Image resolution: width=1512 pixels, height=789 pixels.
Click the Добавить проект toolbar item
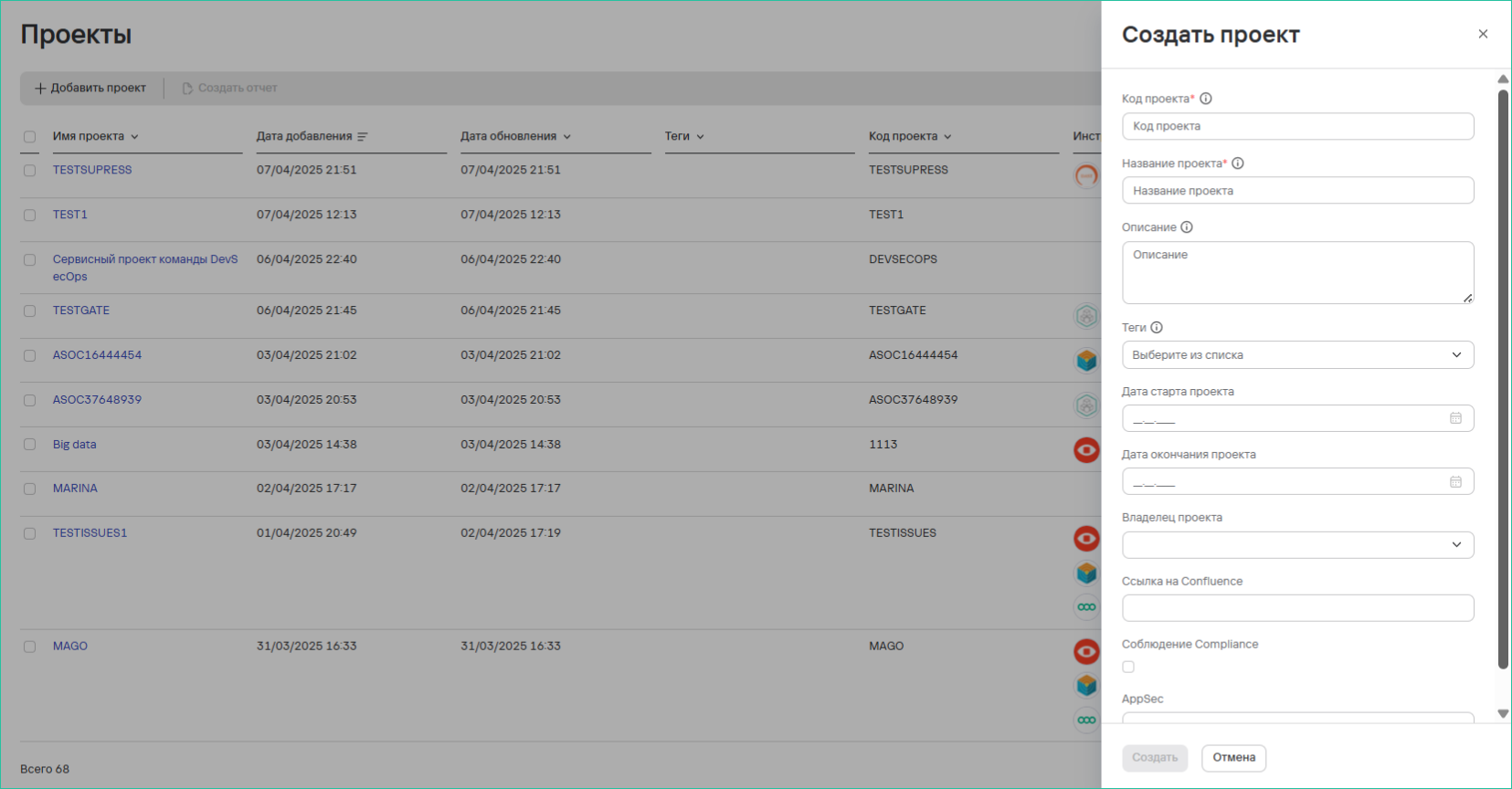[90, 88]
